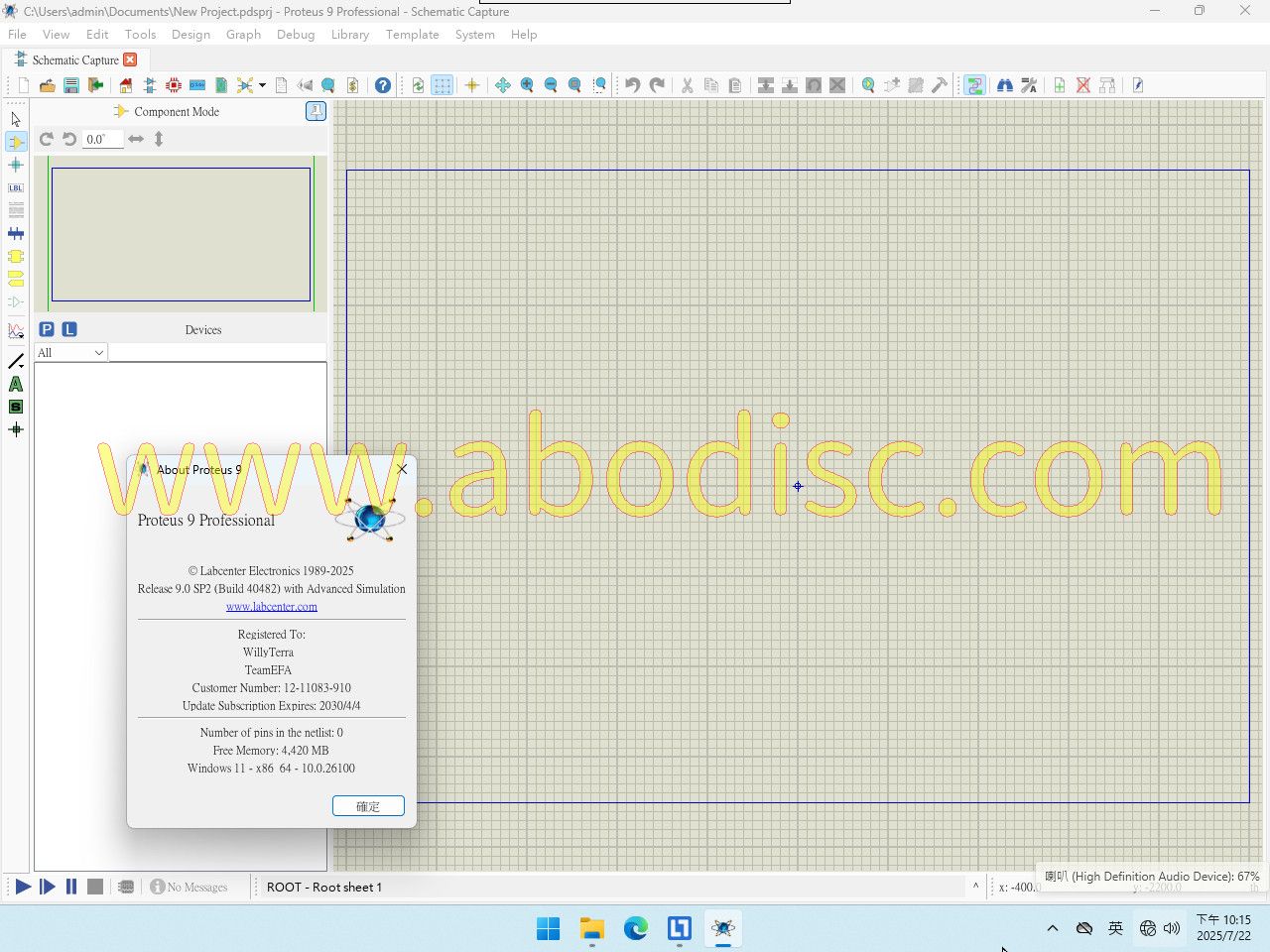
Task: Open the Bill of Materials dollar icon
Action: [x=352, y=85]
